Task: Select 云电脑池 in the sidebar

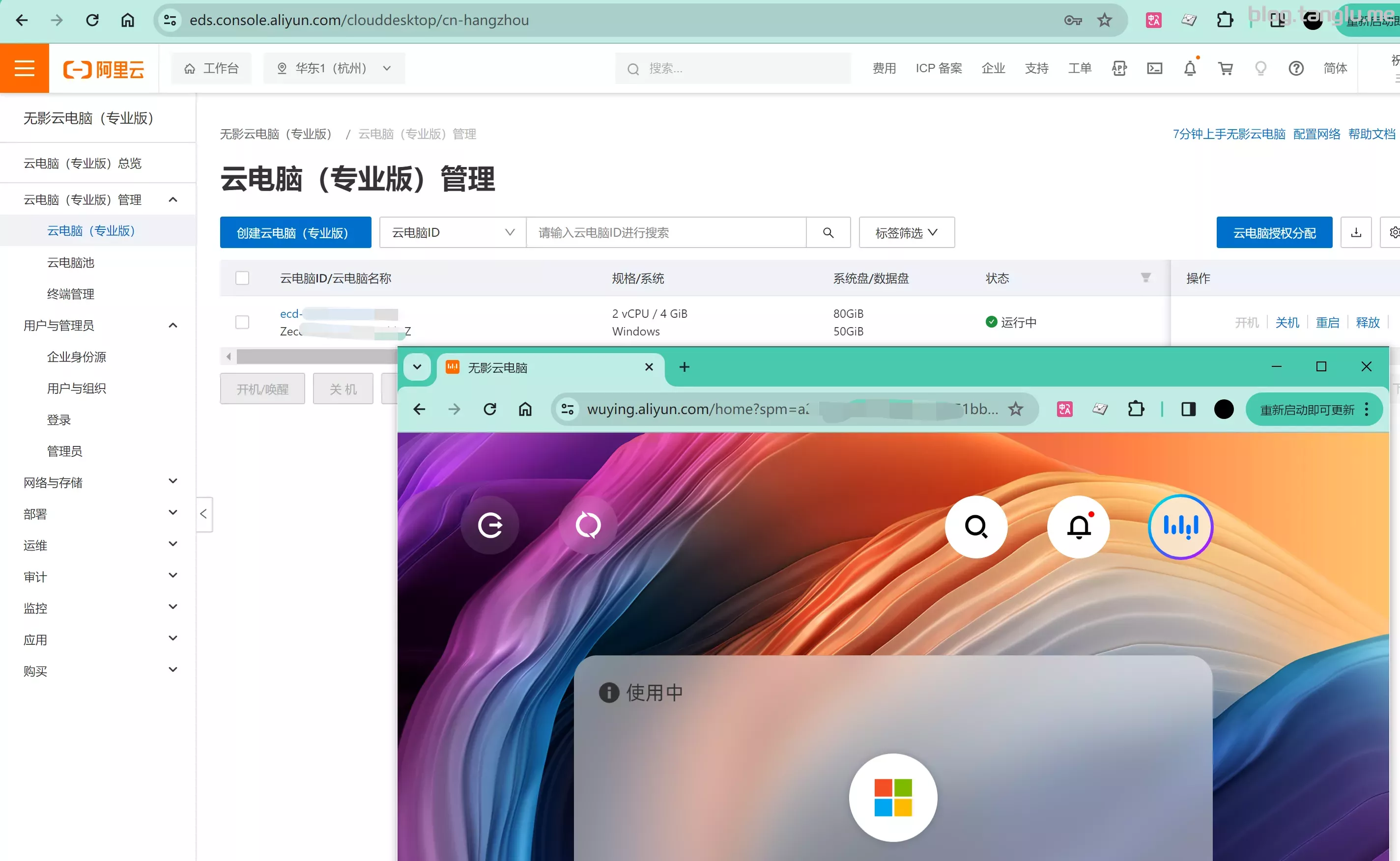Action: 71,262
